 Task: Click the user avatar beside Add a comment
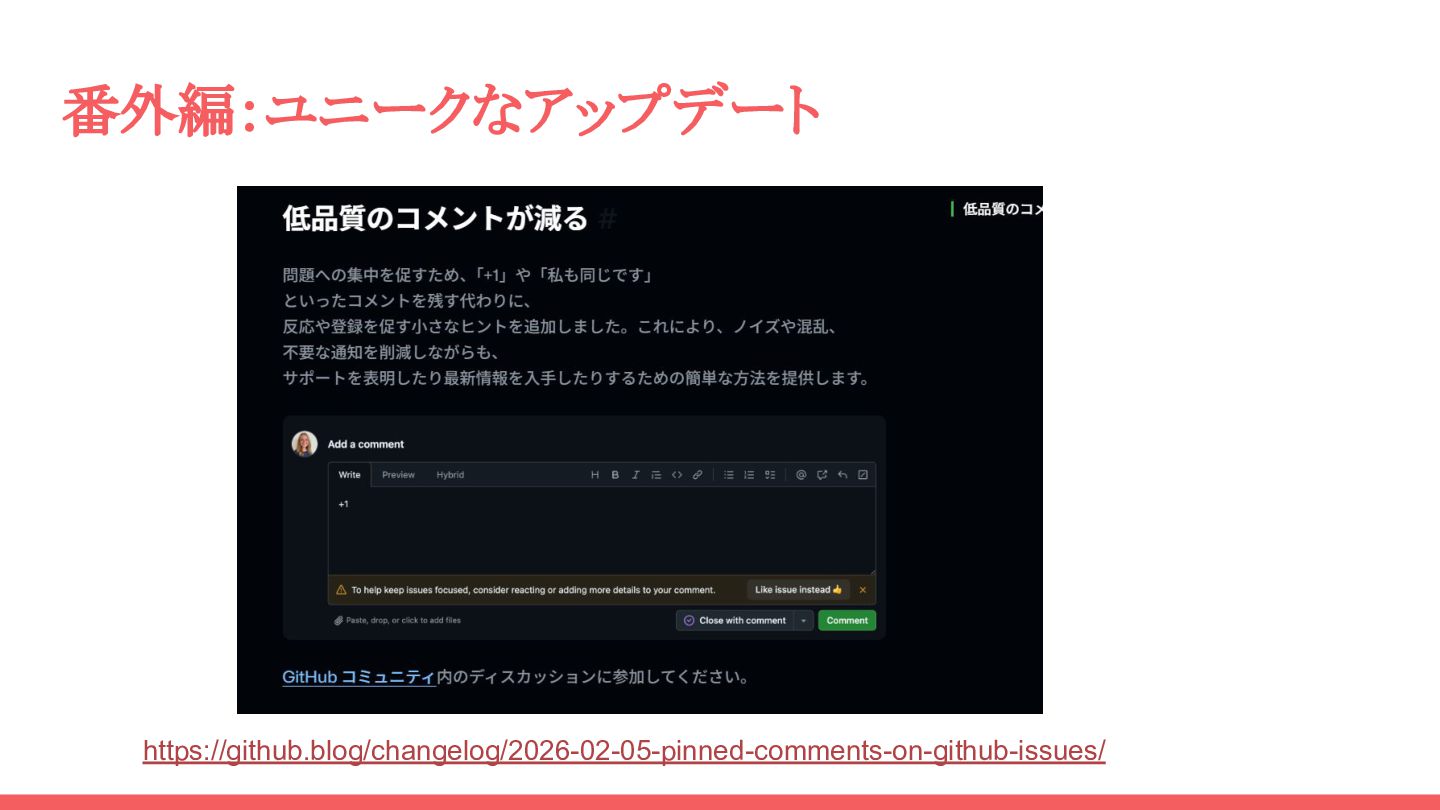(x=305, y=444)
